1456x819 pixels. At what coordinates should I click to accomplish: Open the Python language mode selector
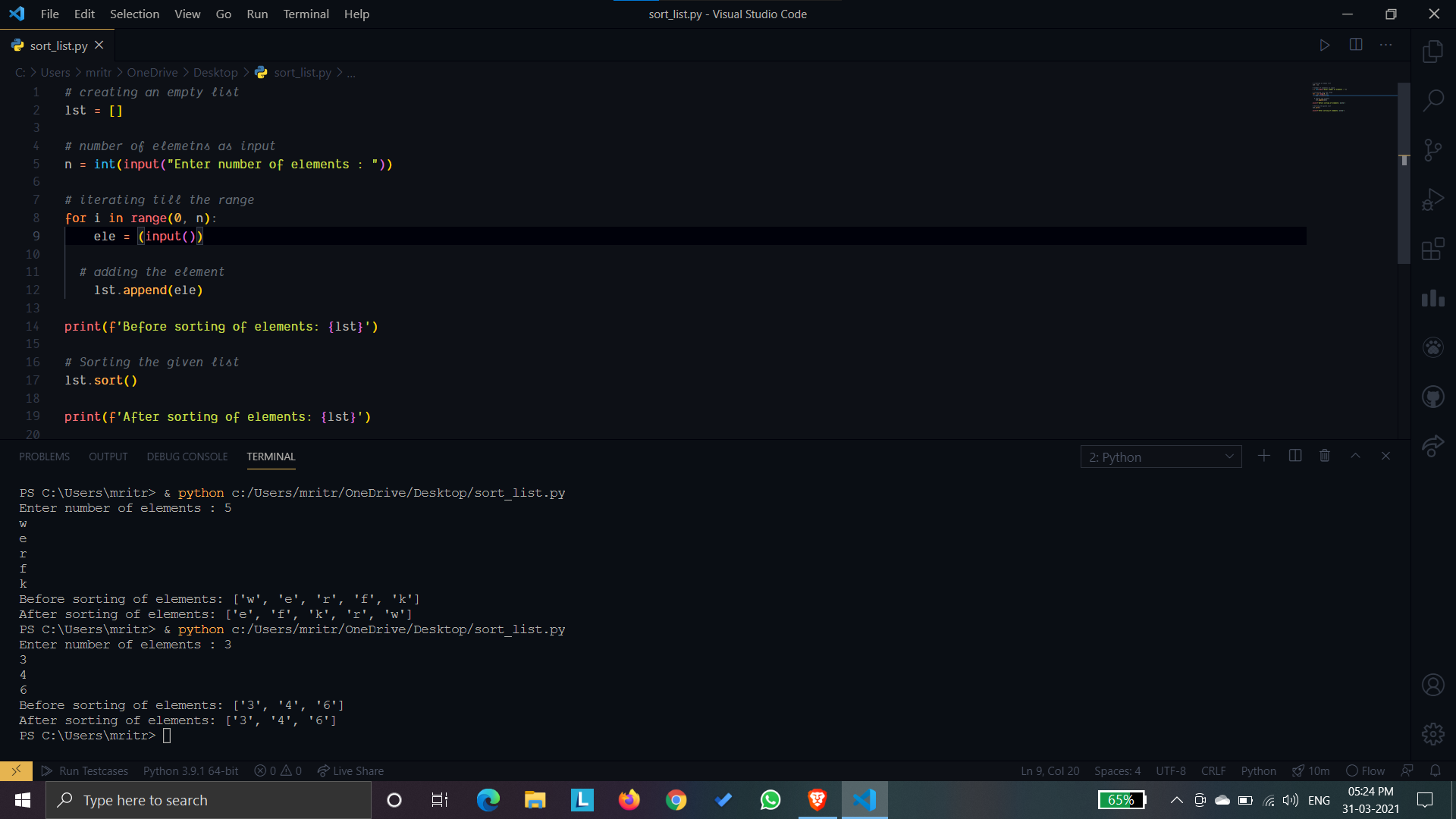1258,770
